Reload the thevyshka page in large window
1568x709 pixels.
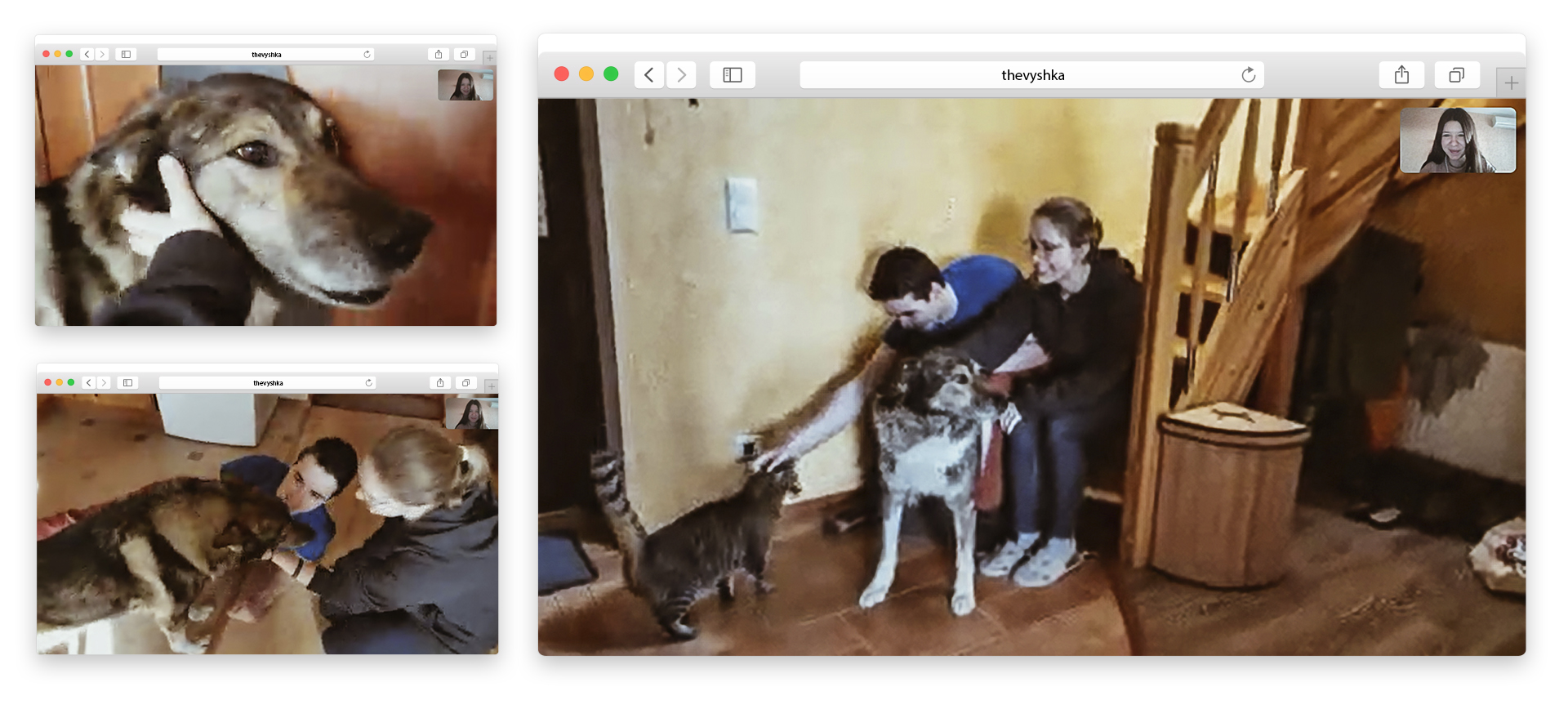pyautogui.click(x=1248, y=75)
